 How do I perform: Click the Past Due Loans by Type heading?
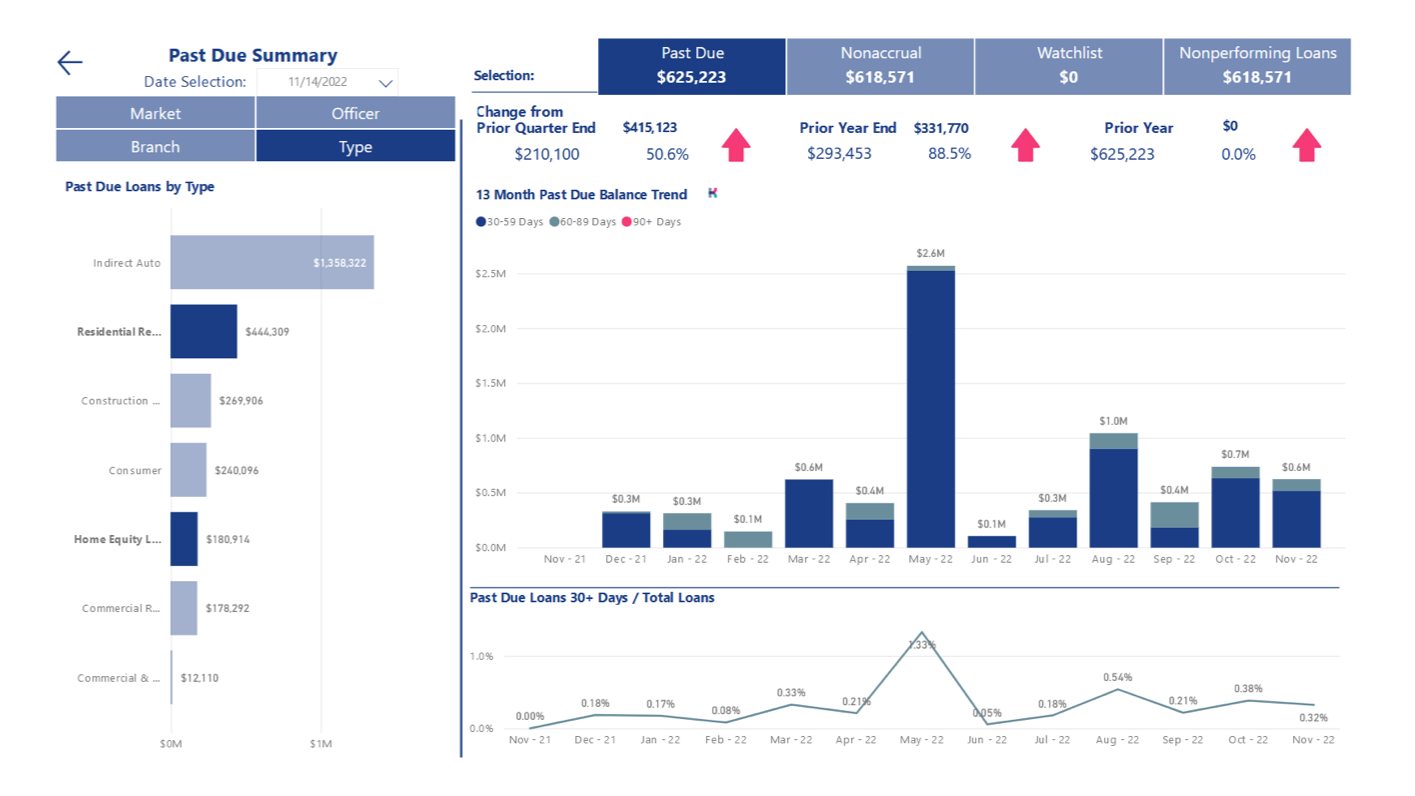pos(140,186)
